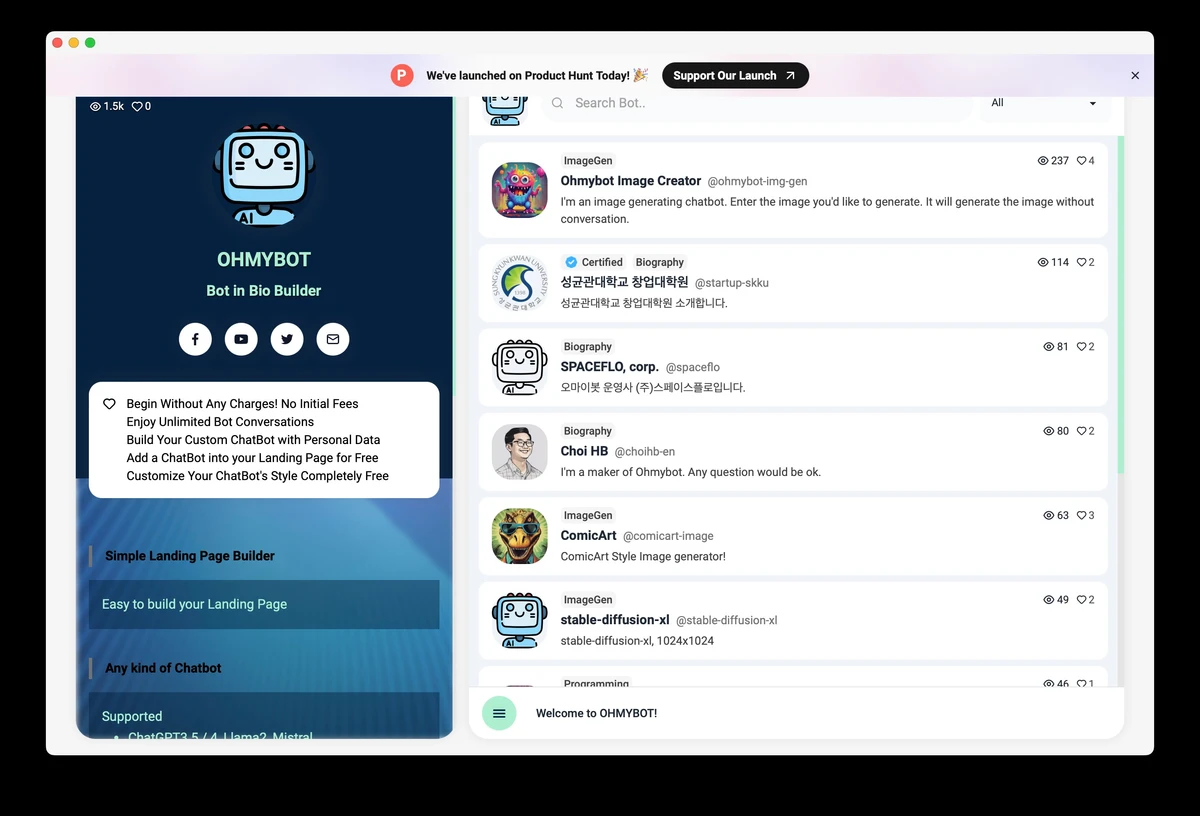Screen dimensions: 1200x816
Task: Click the Biography tag on SPACEFLO card
Action: [x=588, y=347]
